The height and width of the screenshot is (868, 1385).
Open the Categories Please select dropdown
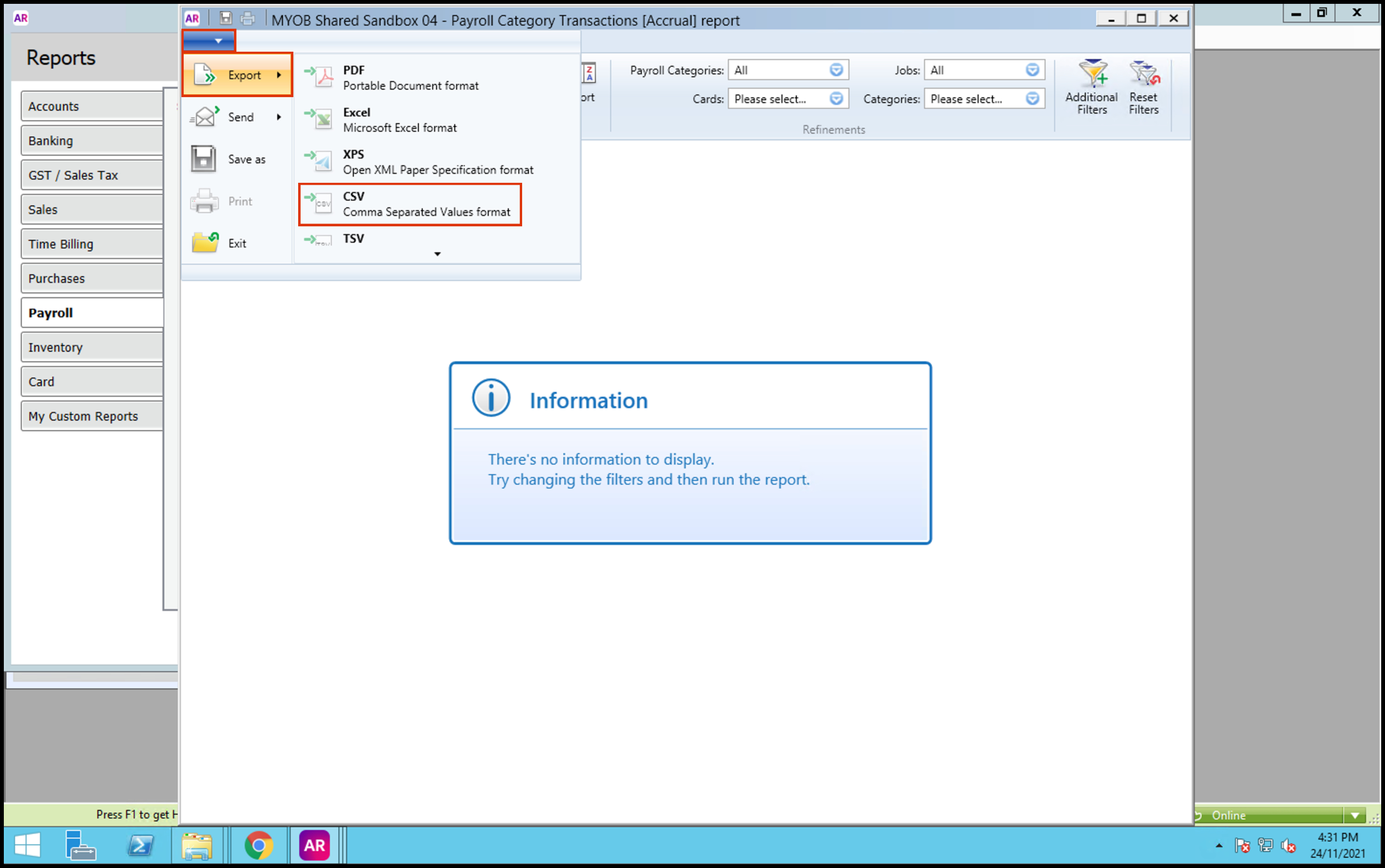(x=1032, y=99)
